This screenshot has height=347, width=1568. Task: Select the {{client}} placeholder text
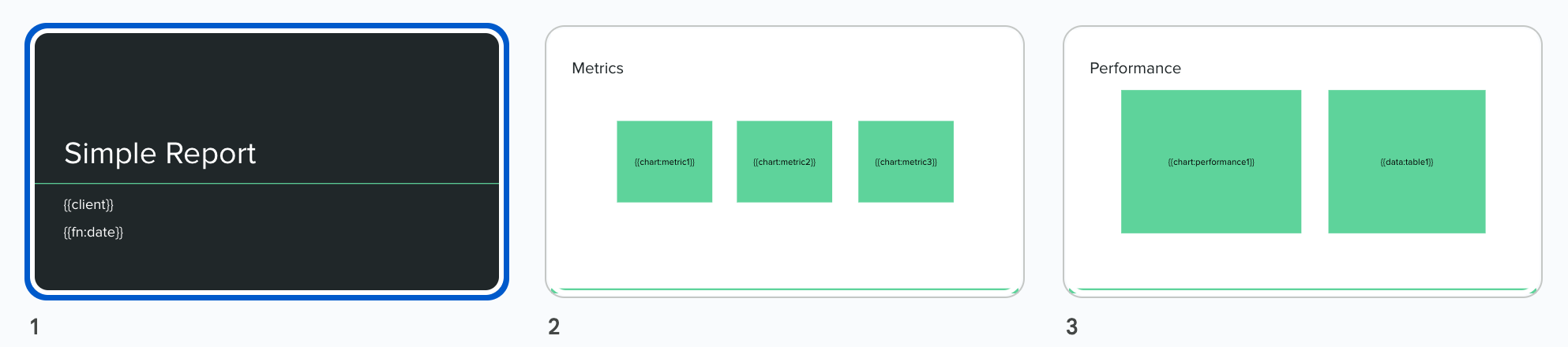click(x=88, y=204)
